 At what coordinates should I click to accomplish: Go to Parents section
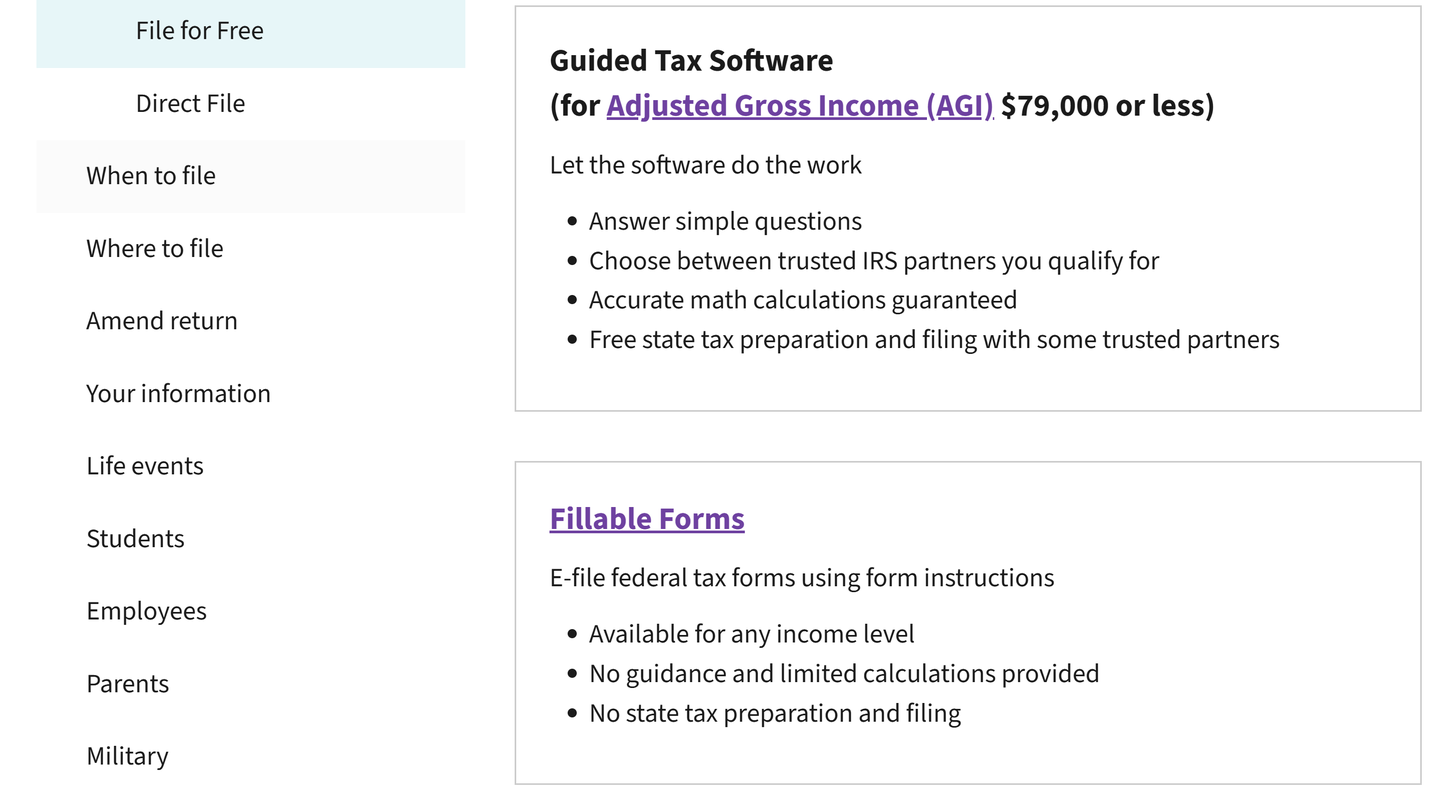pos(250,684)
